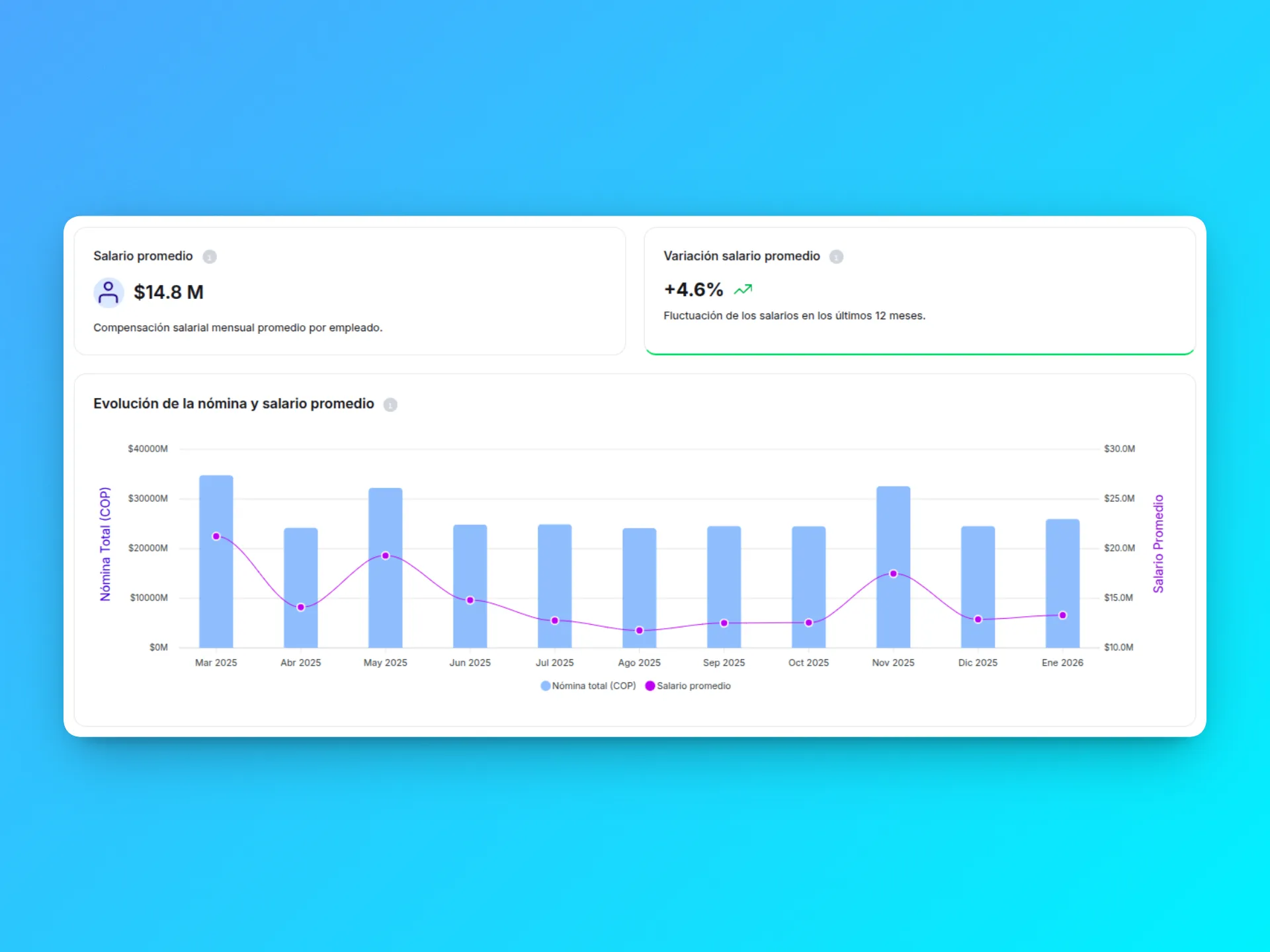
Task: Click the $14.8 M average salary value
Action: [168, 292]
